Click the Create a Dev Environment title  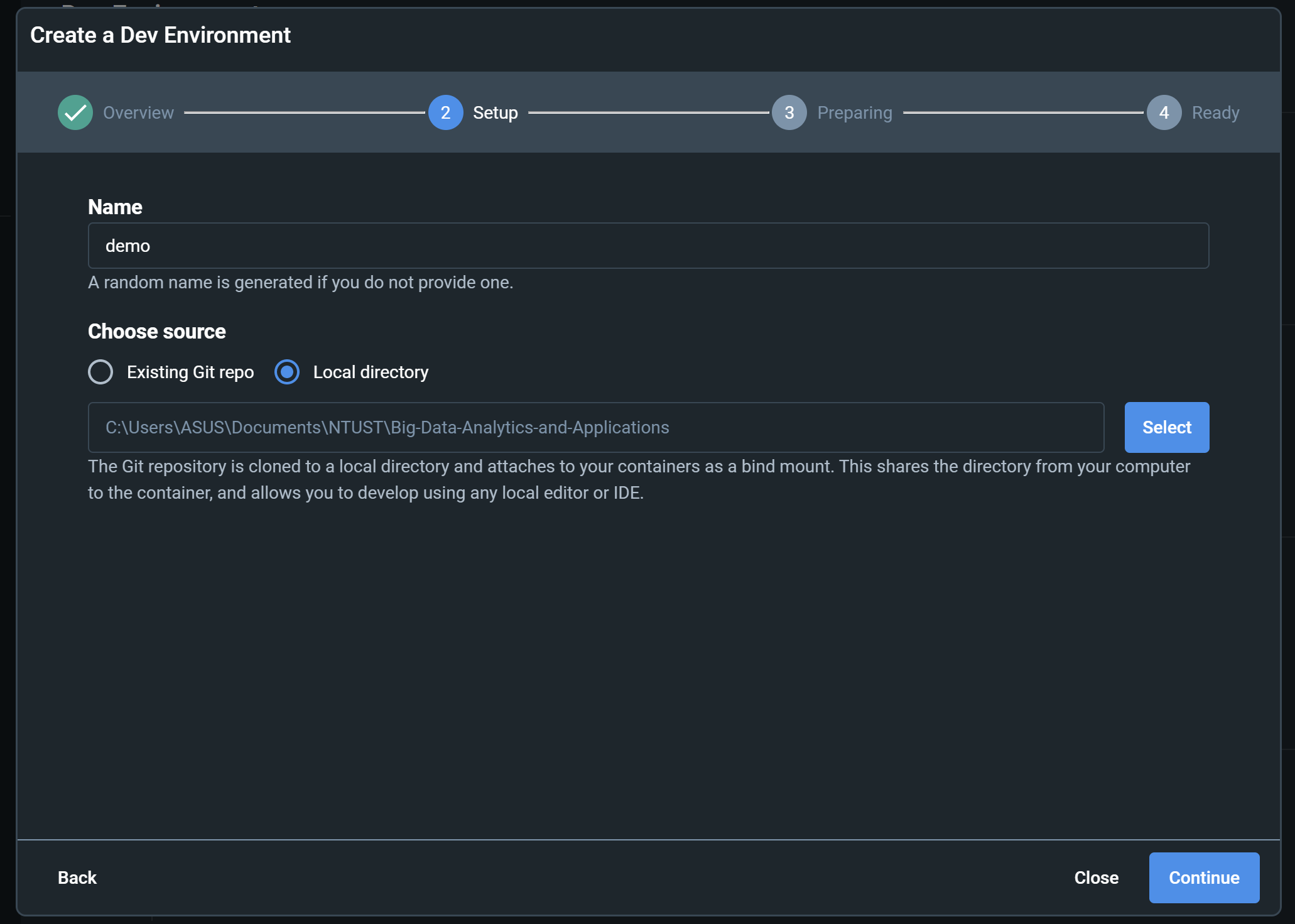click(160, 35)
